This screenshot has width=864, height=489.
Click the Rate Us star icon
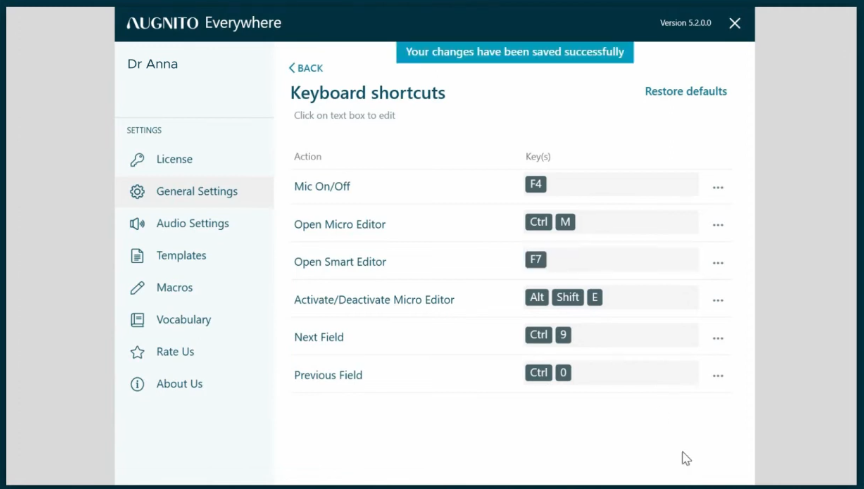[137, 352]
